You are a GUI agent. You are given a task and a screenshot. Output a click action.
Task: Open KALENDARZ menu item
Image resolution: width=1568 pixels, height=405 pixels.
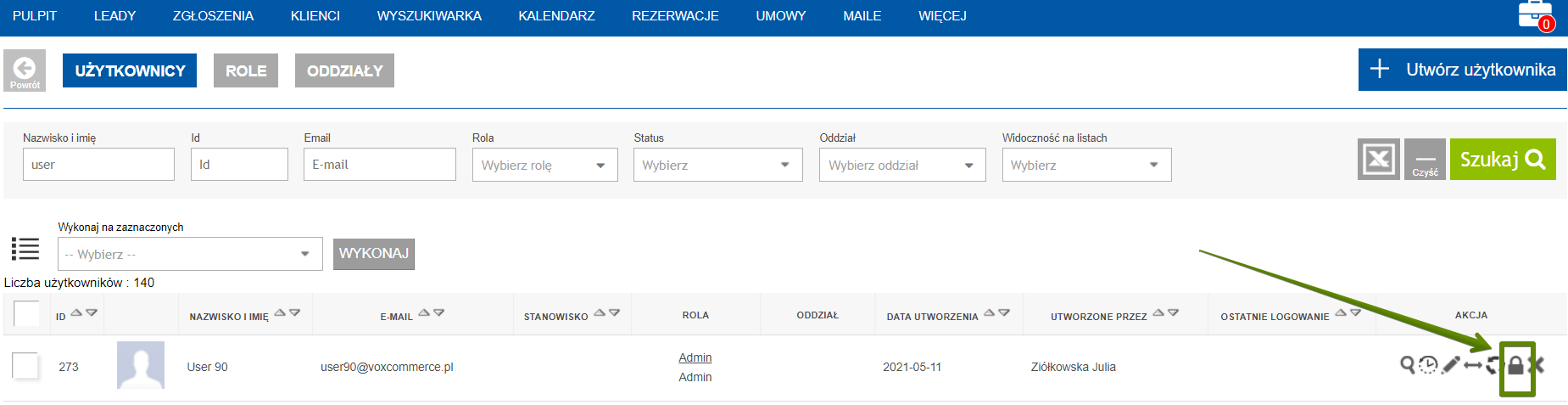pos(556,16)
